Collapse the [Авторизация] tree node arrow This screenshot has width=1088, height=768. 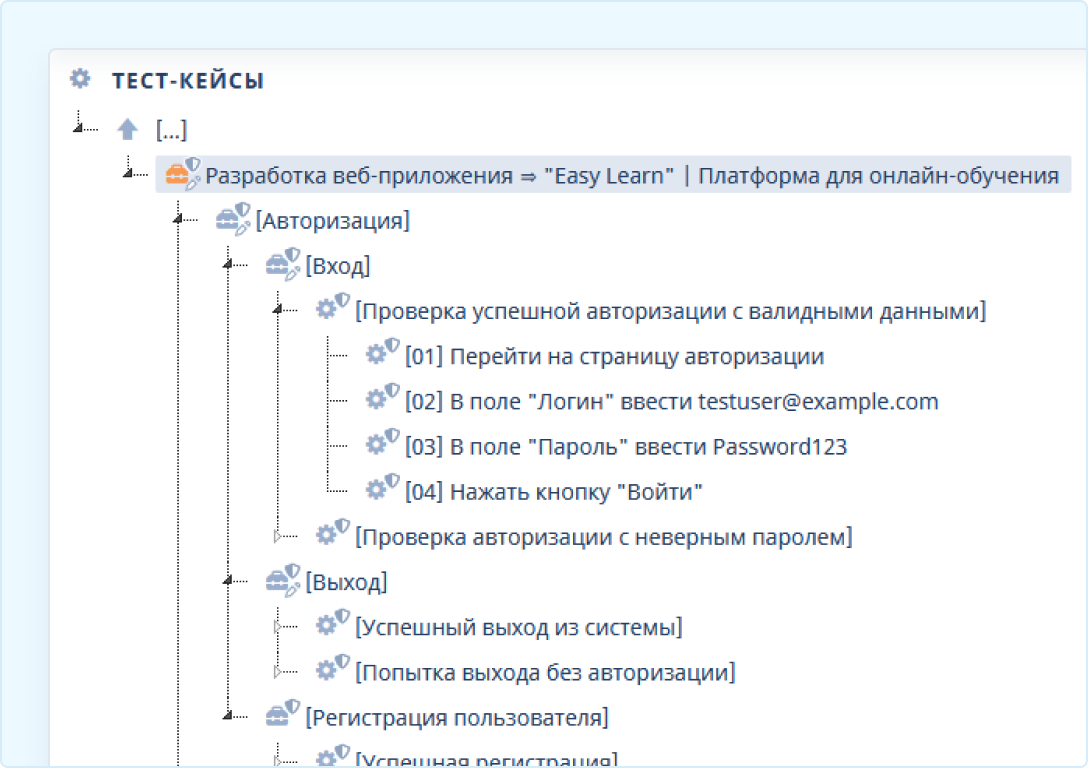click(178, 220)
